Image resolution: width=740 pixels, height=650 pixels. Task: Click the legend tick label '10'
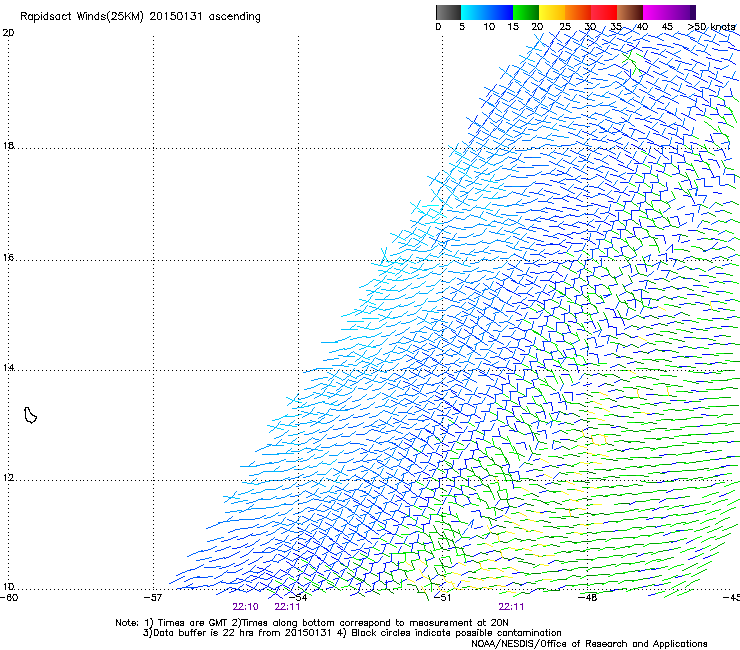click(x=489, y=27)
